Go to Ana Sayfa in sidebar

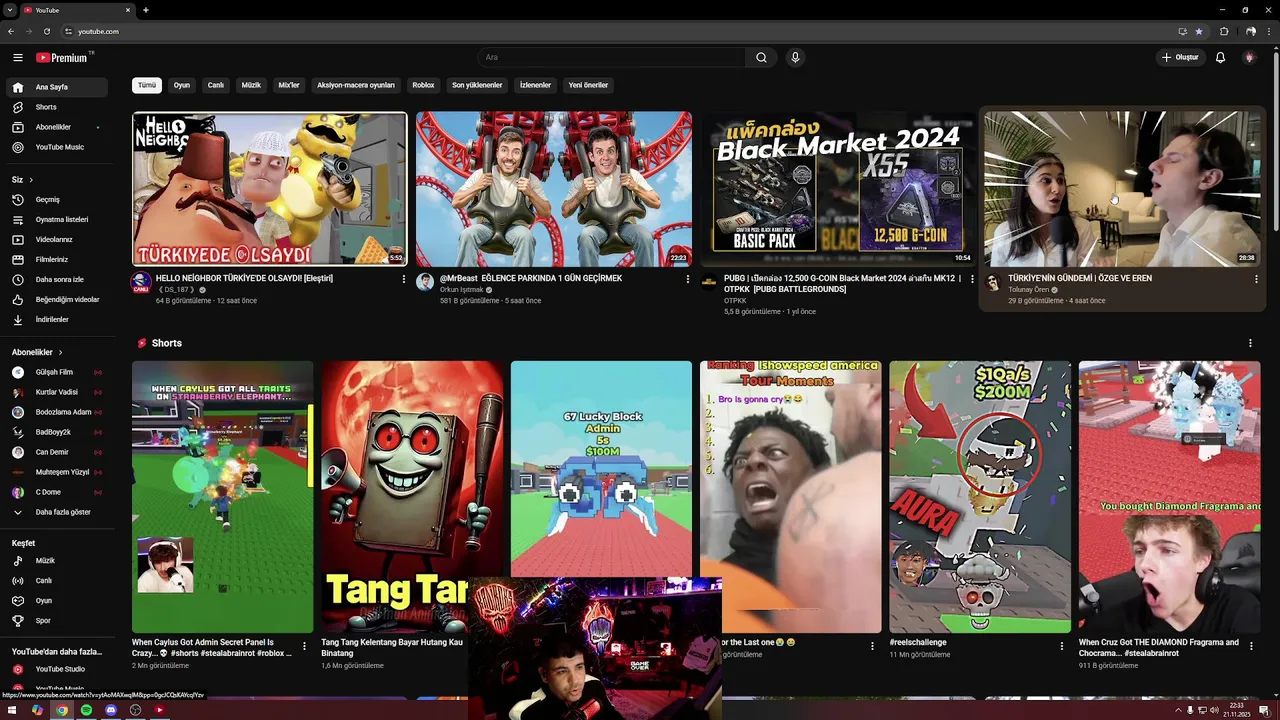click(x=56, y=87)
